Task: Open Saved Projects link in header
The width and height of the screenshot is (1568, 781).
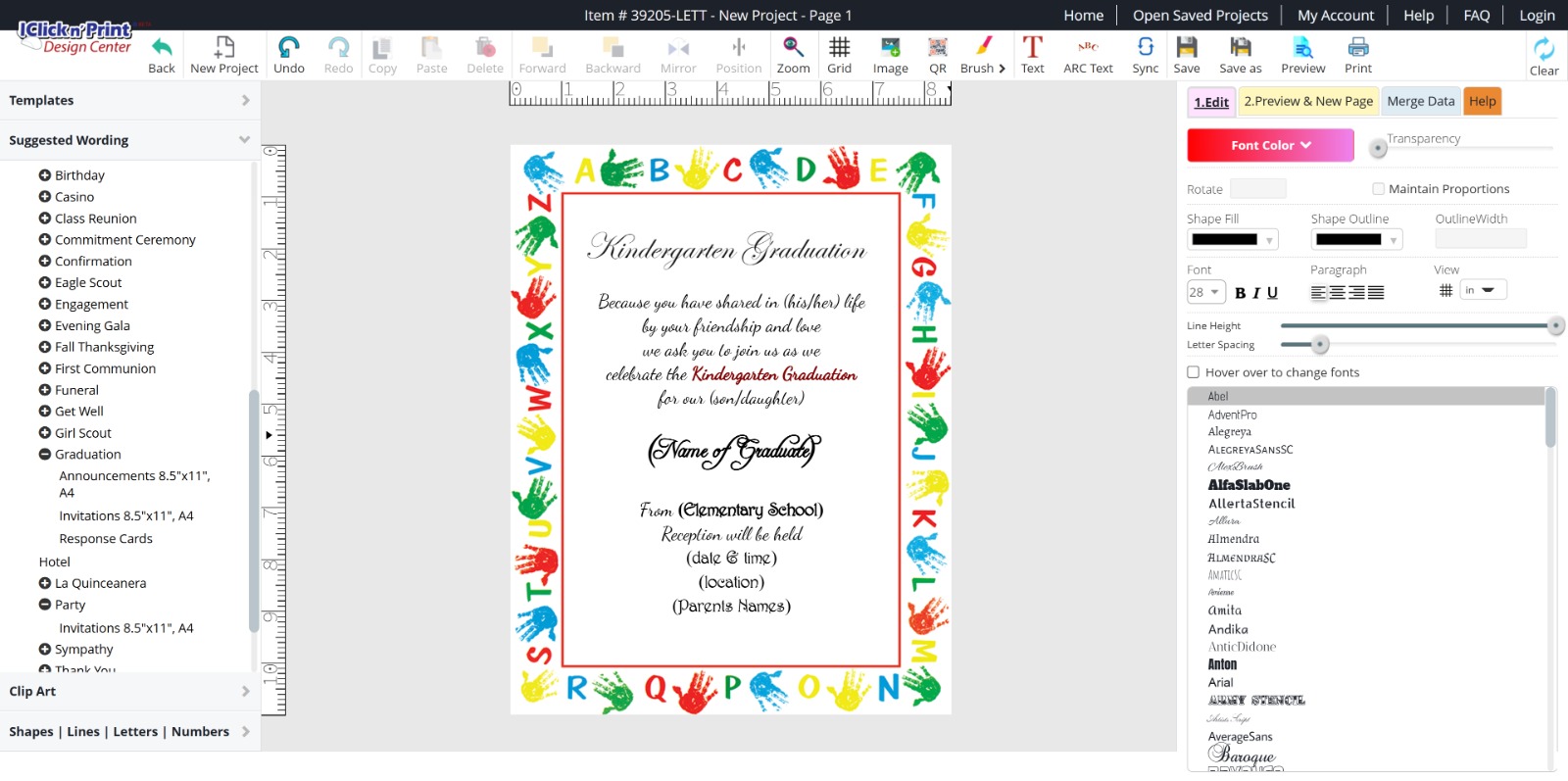Action: 1200,15
